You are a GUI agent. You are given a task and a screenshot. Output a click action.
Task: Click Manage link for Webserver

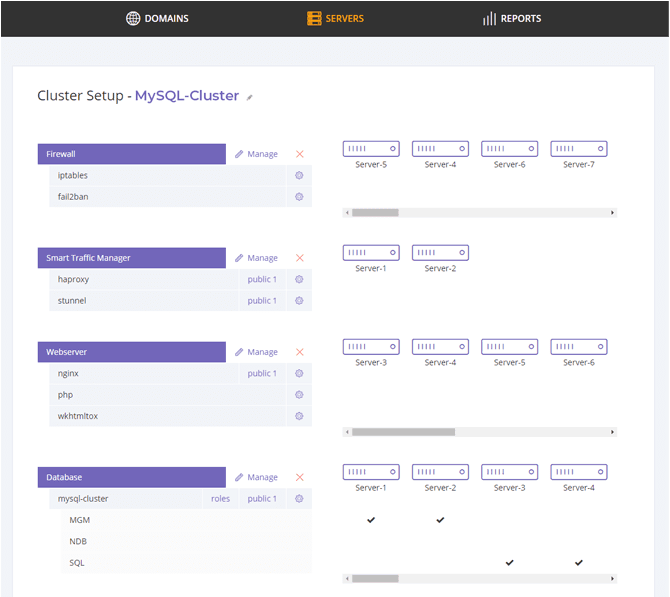257,352
